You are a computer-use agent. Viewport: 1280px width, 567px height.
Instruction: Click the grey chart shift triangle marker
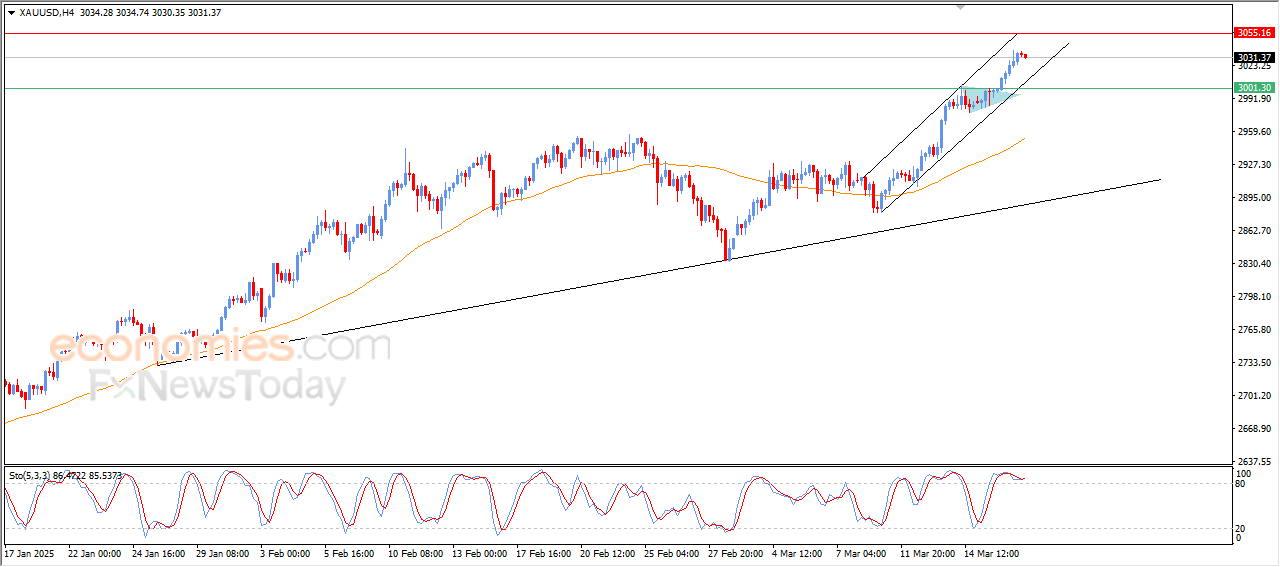[961, 7]
